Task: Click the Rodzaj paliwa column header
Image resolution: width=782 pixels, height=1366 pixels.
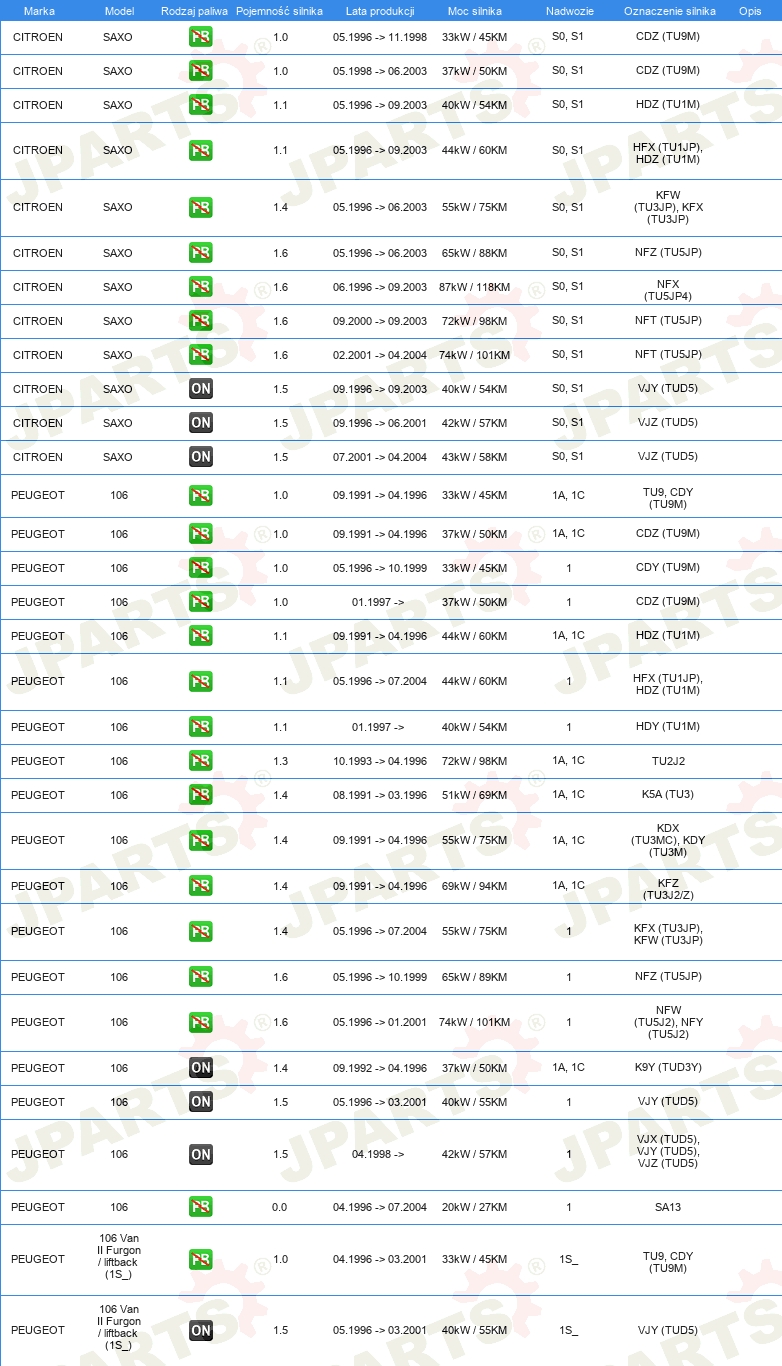Action: click(194, 11)
